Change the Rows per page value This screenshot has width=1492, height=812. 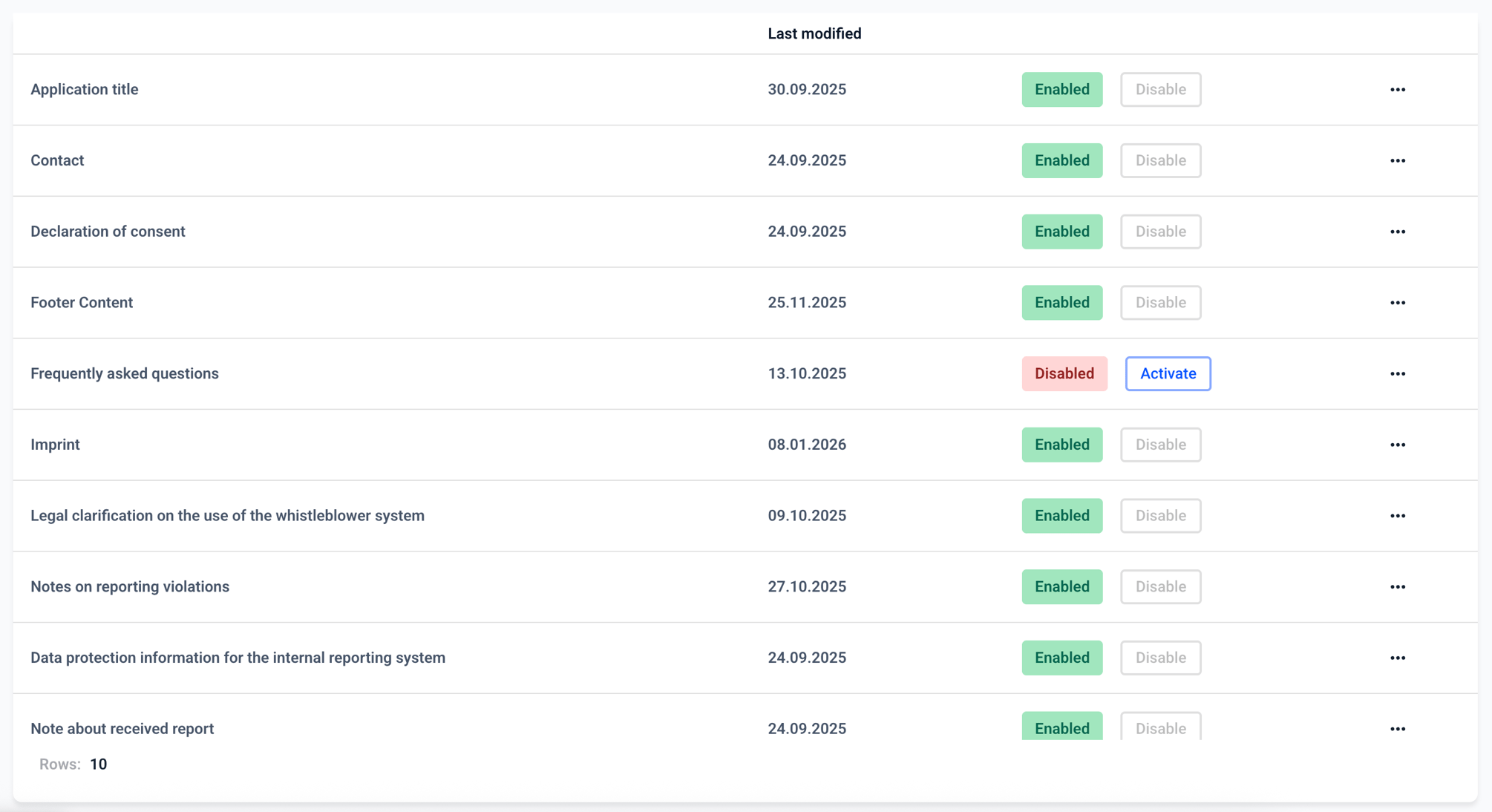point(98,764)
